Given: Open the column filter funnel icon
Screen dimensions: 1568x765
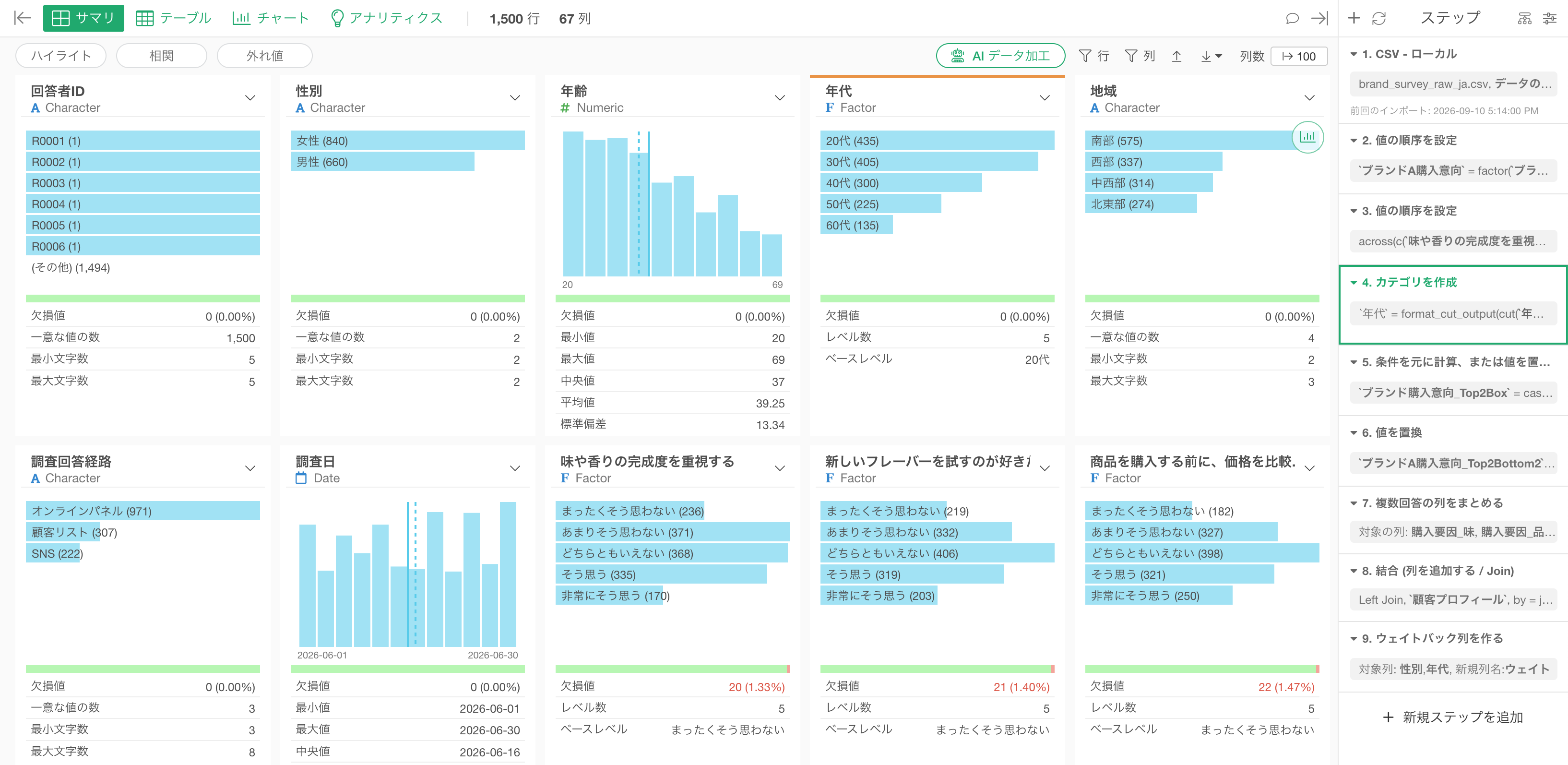Looking at the screenshot, I should tap(1131, 56).
